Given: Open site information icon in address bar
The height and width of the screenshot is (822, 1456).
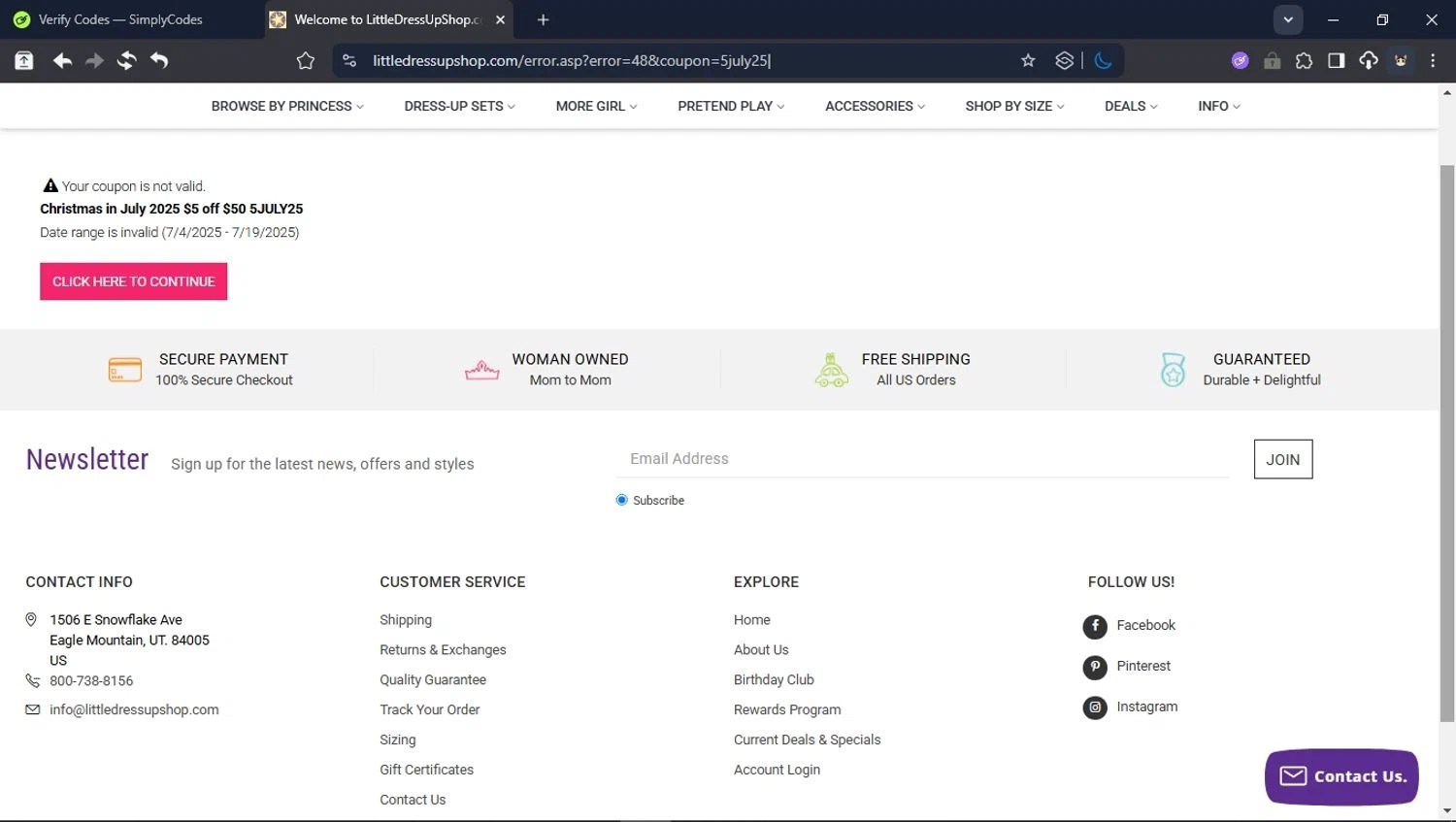Looking at the screenshot, I should 349,60.
